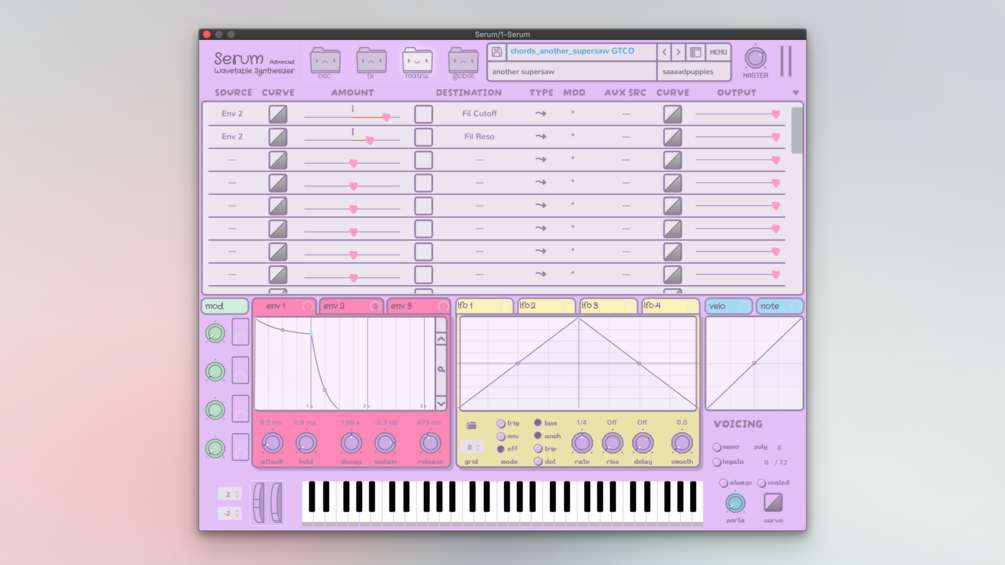The image size is (1005, 565).
Task: Click the note modulation source tab
Action: 780,306
